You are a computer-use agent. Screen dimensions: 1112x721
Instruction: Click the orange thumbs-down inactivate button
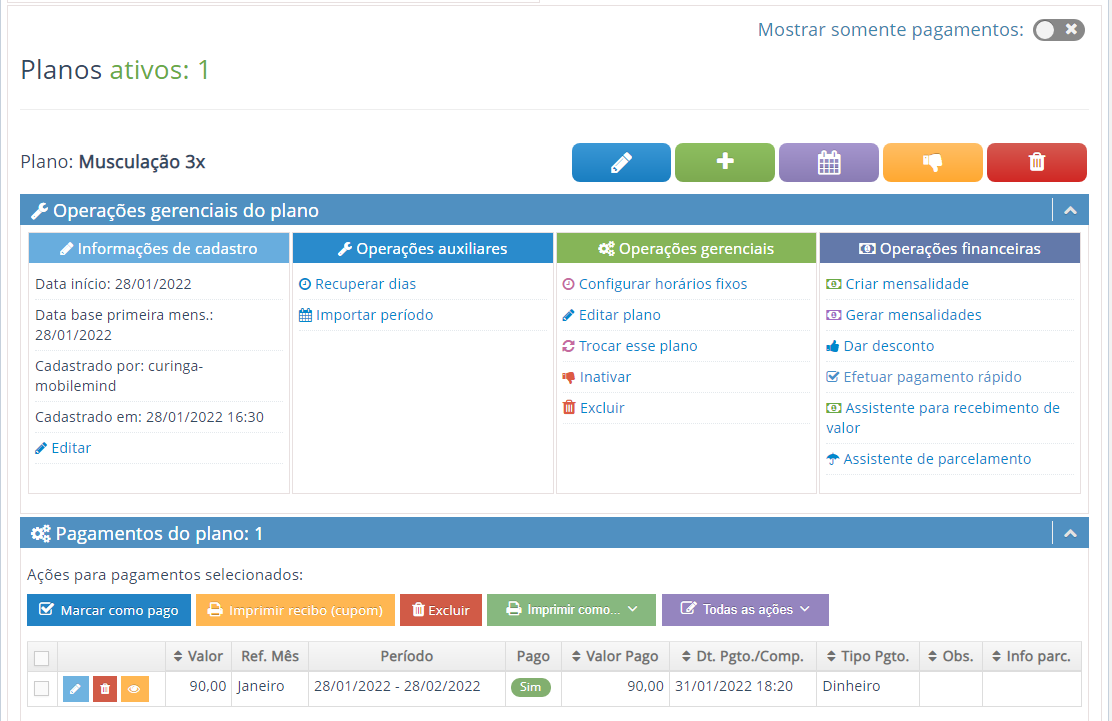(932, 163)
